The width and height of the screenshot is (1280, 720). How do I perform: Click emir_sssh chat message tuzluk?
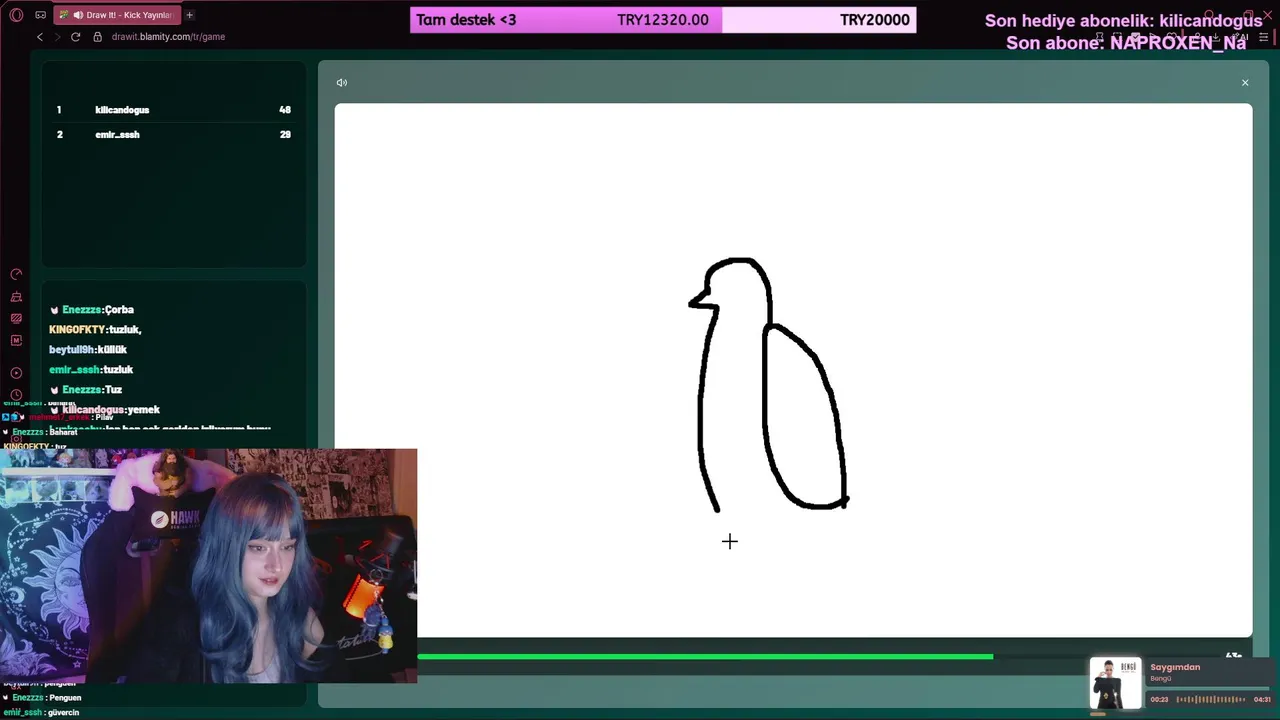pos(91,370)
